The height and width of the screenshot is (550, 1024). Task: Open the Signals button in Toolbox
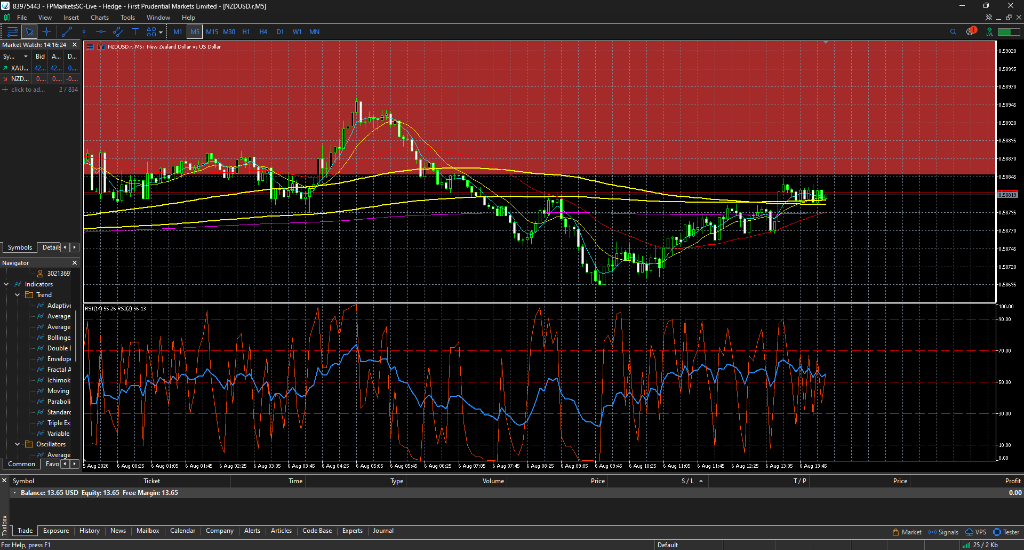click(x=944, y=532)
